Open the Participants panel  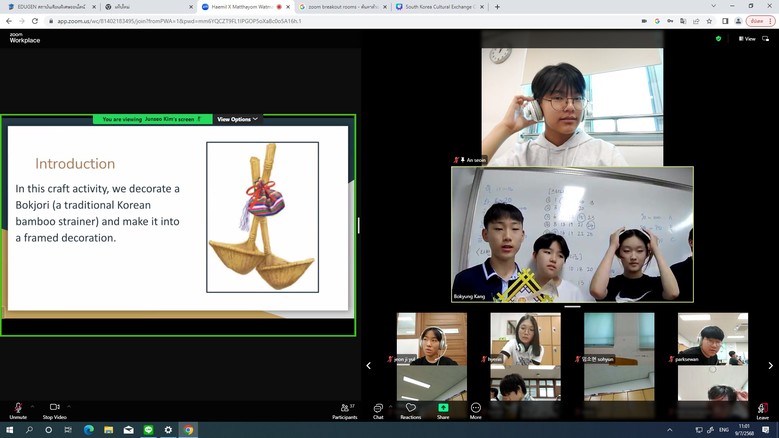point(344,408)
